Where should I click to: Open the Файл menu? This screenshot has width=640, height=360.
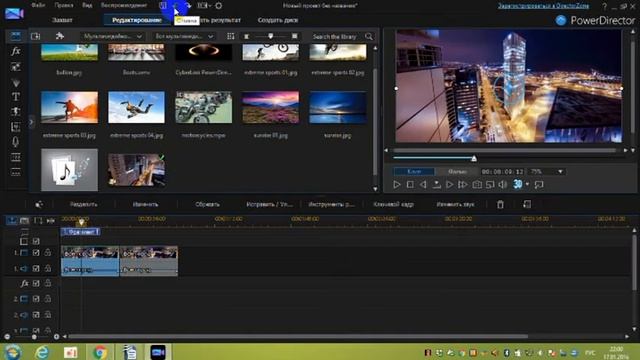[x=38, y=5]
